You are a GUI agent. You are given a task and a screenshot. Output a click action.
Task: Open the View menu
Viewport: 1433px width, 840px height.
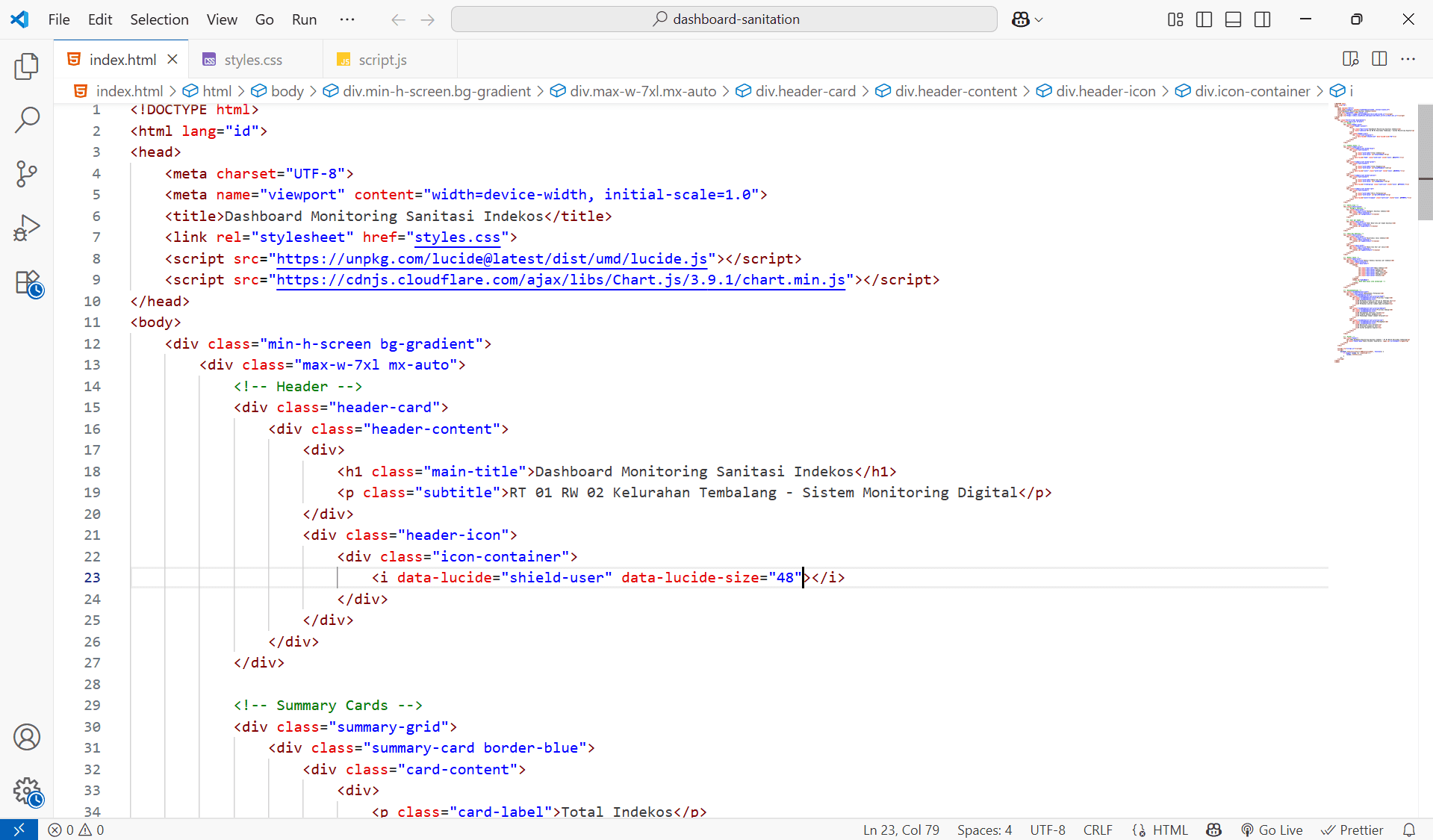click(222, 19)
